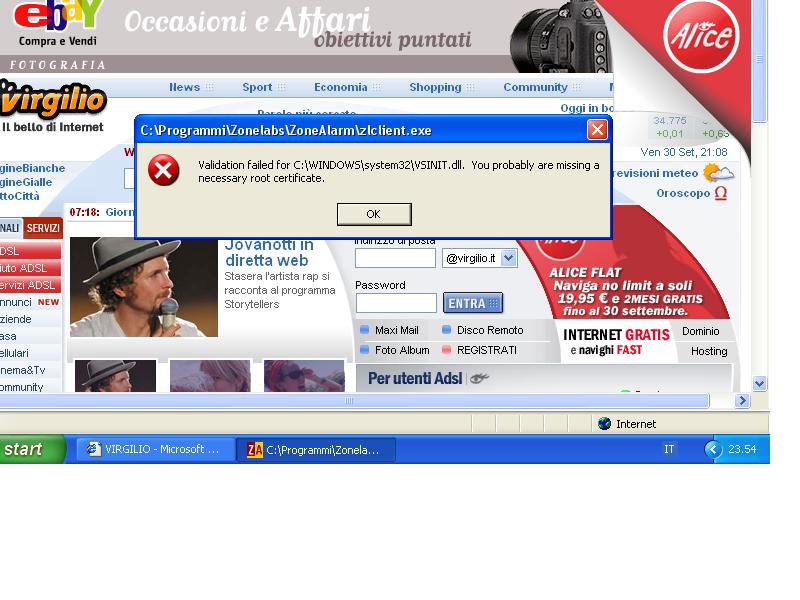Focus the Password input field
The image size is (800, 600).
pyautogui.click(x=396, y=303)
